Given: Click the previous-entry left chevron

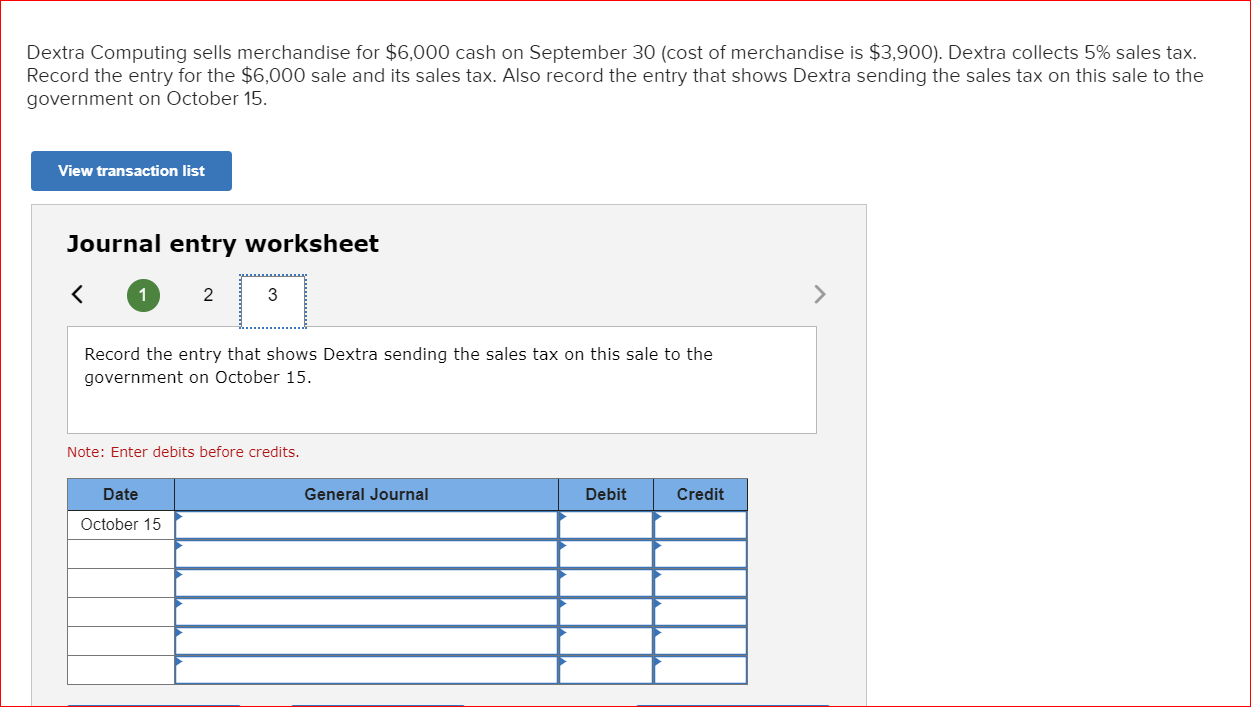Looking at the screenshot, I should [x=77, y=294].
